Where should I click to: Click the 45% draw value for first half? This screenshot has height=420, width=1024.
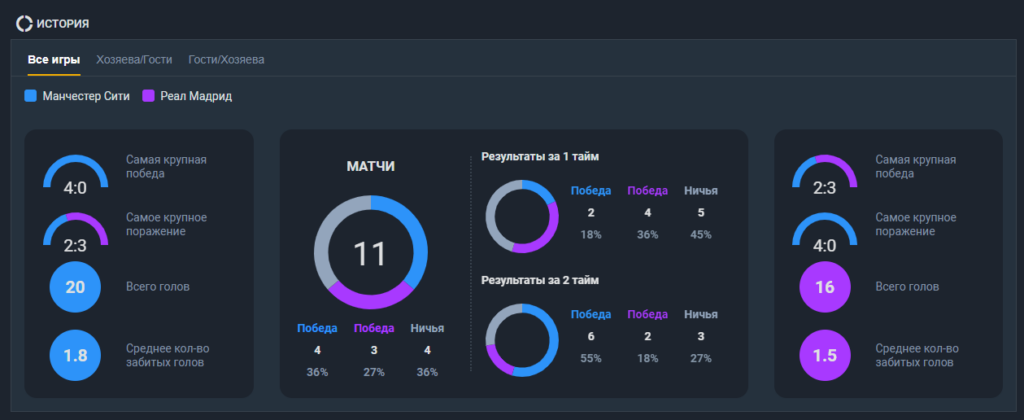tap(701, 234)
